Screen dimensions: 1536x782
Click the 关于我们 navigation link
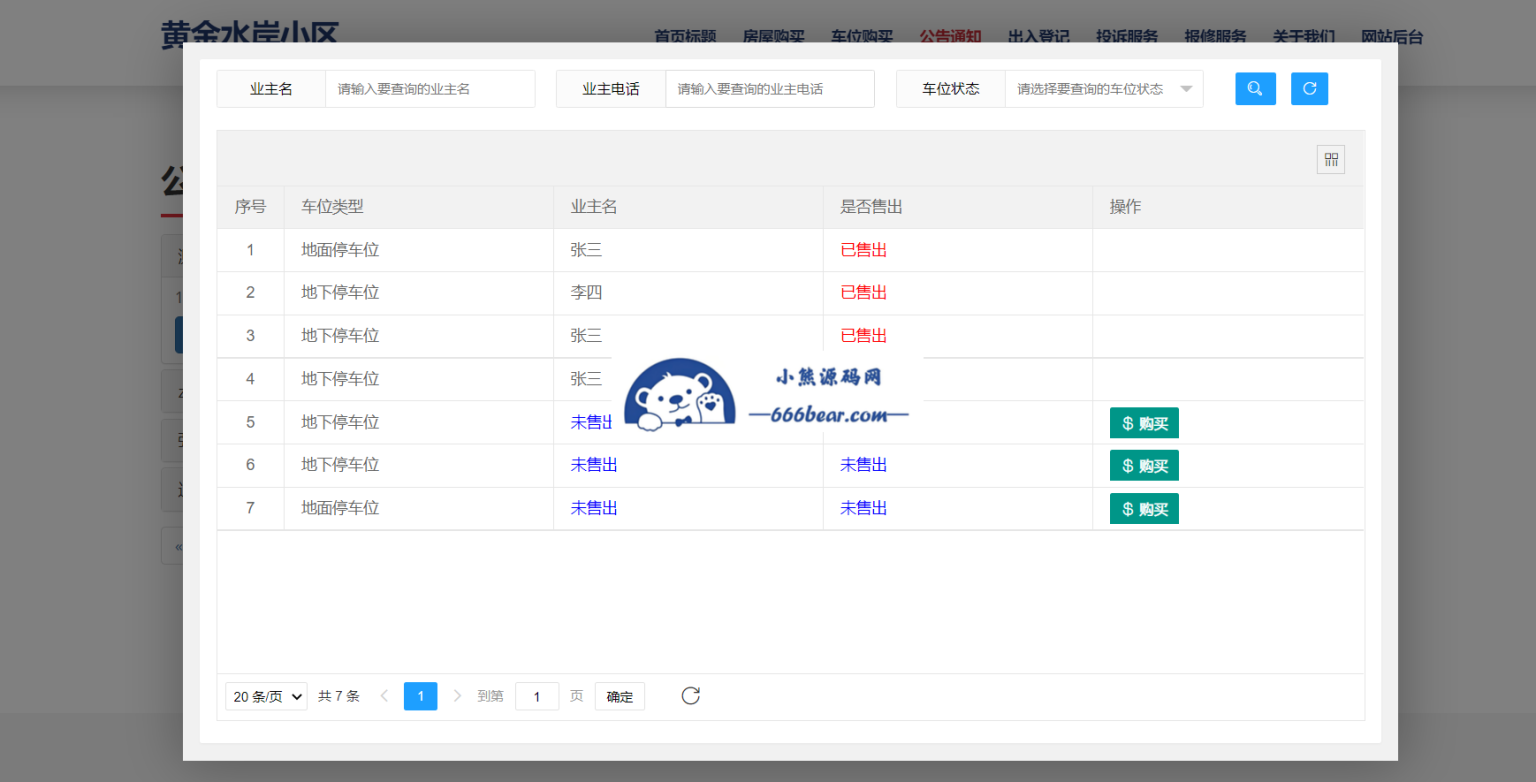1303,37
